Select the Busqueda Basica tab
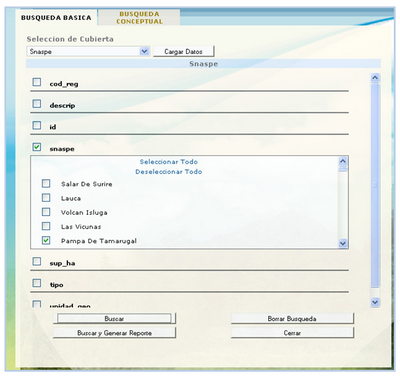Screen dimensions: 400x376 (x=56, y=18)
